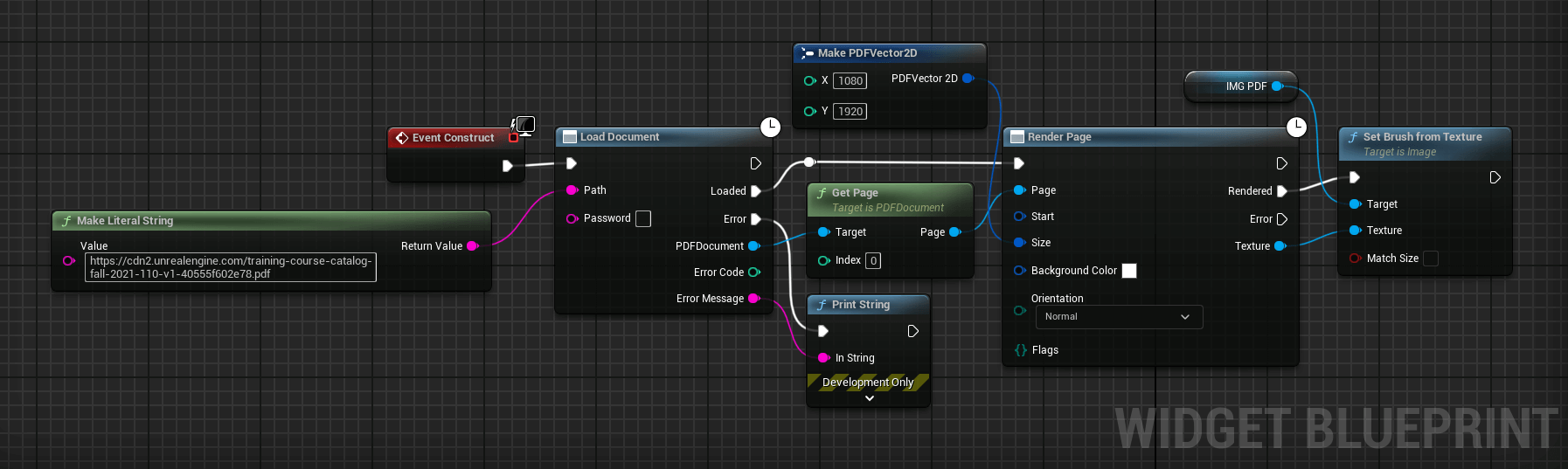Click Set Brush Target input pin

click(x=1355, y=204)
